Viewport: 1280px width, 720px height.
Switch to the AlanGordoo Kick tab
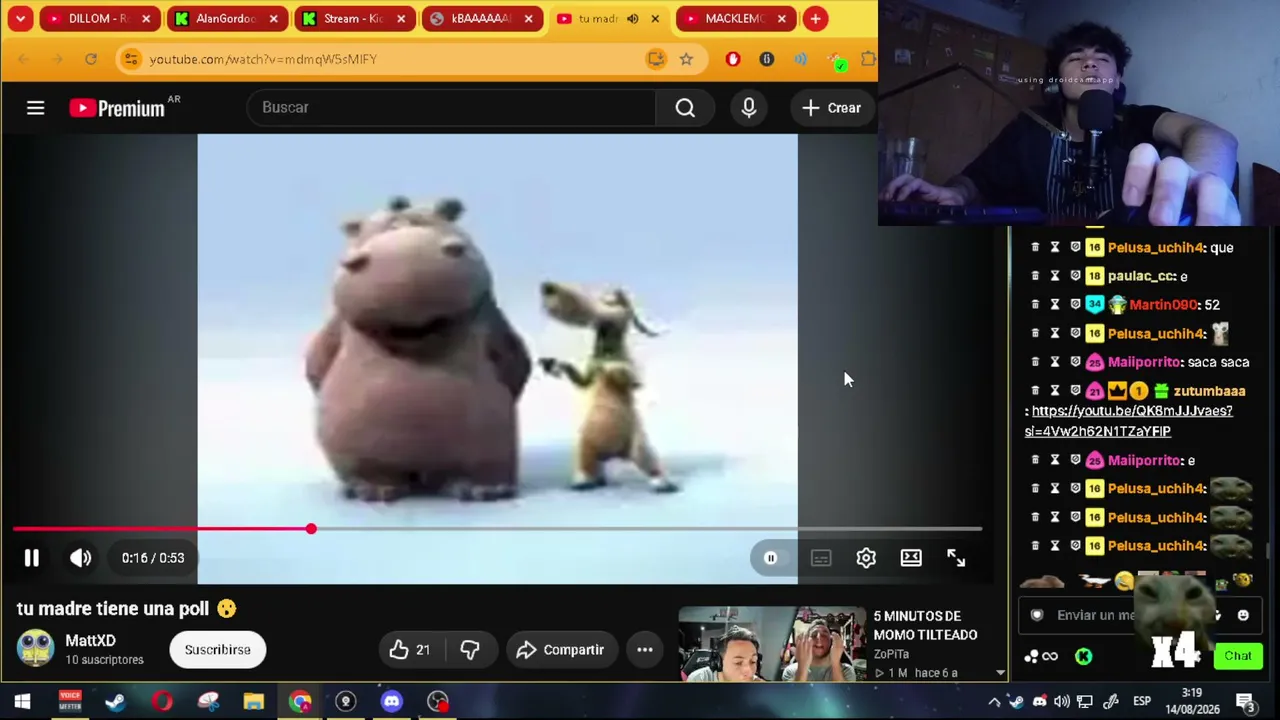click(227, 18)
